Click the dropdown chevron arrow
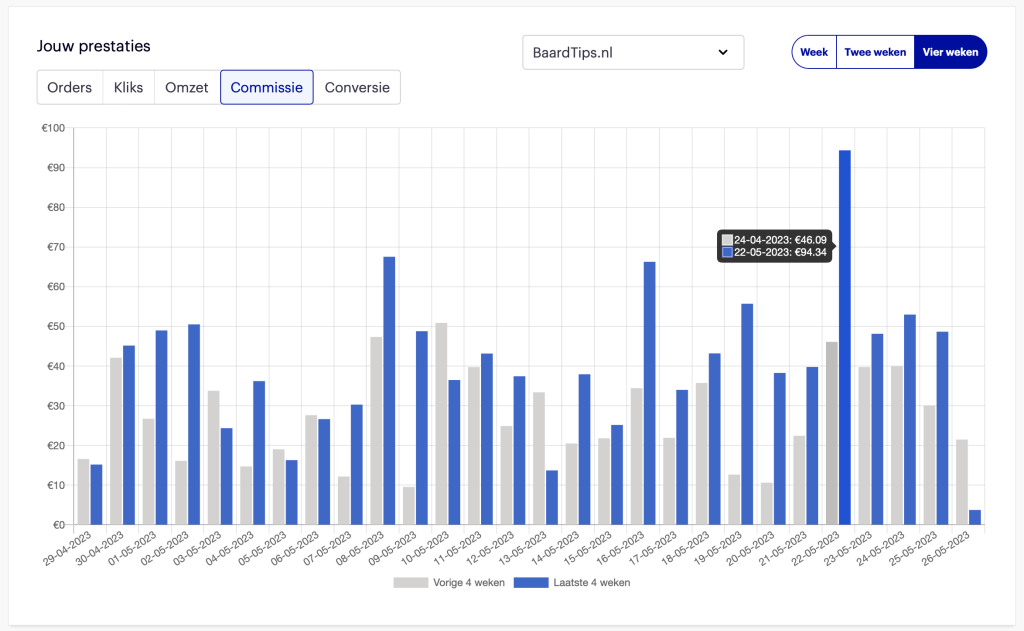The width and height of the screenshot is (1024, 631). (723, 52)
